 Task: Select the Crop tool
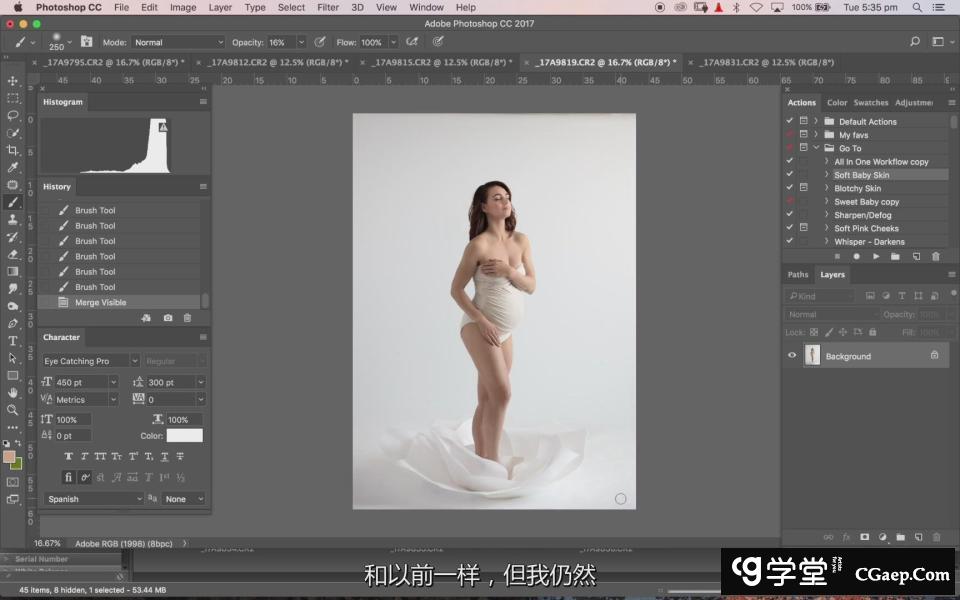point(13,150)
